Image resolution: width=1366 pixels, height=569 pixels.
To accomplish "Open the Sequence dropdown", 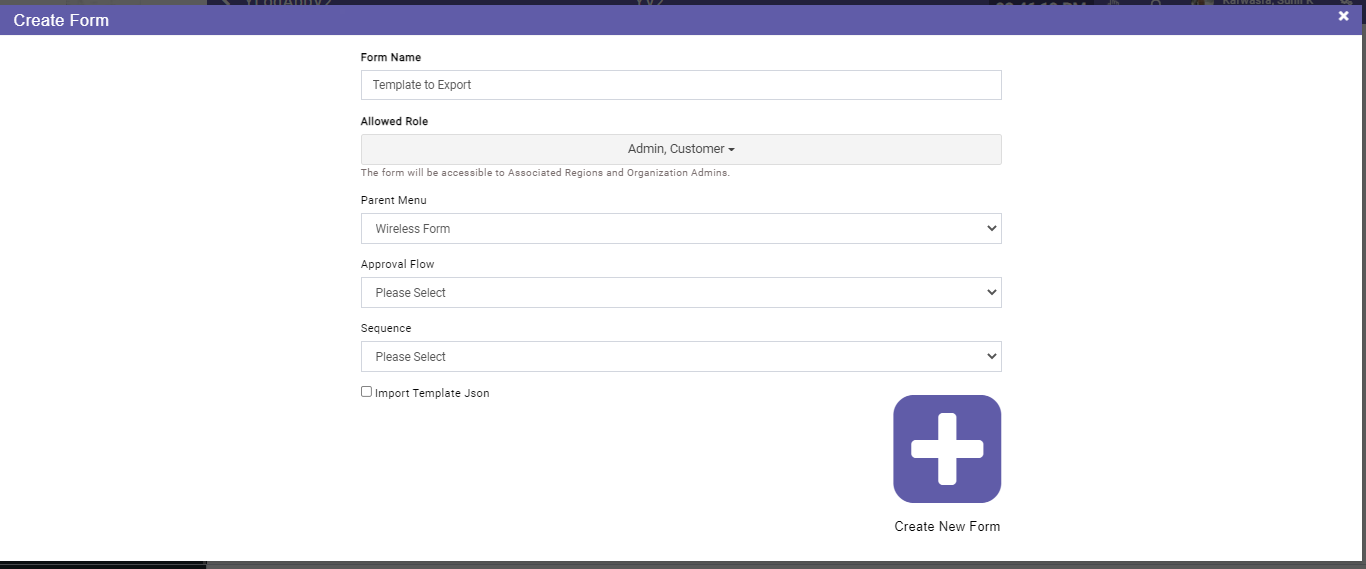I will click(681, 356).
